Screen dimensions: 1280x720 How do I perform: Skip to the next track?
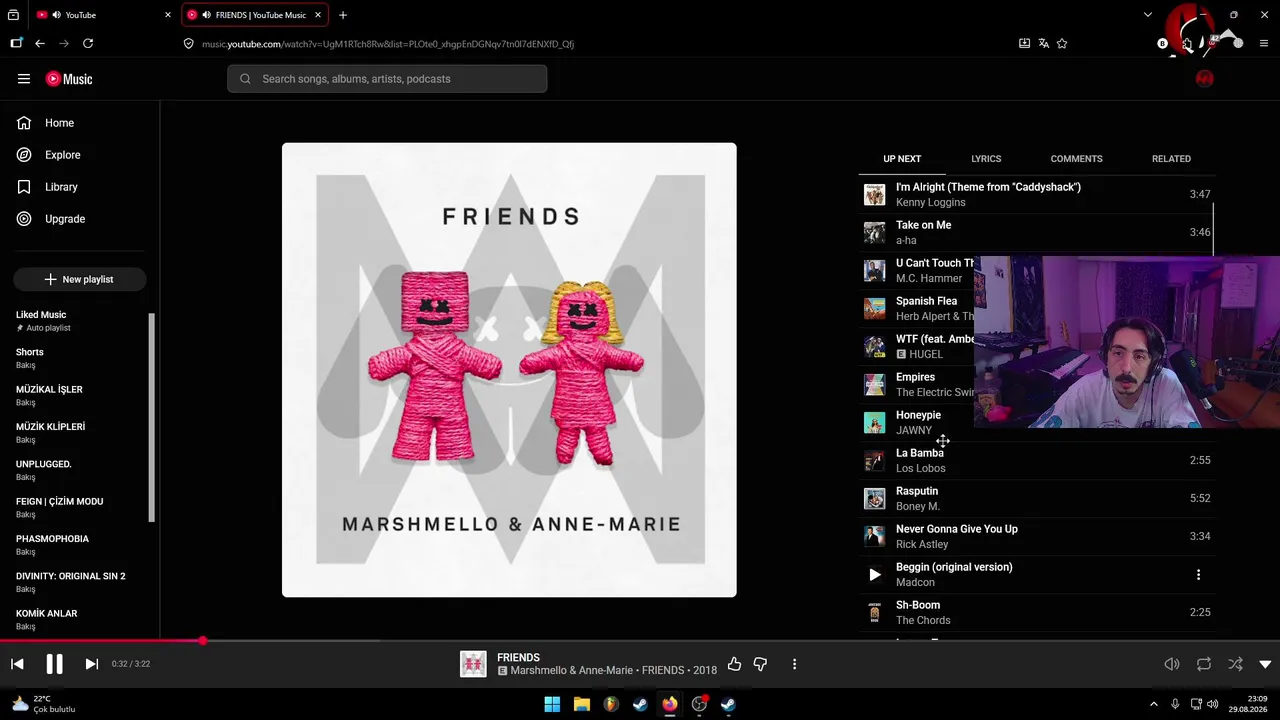[x=91, y=664]
